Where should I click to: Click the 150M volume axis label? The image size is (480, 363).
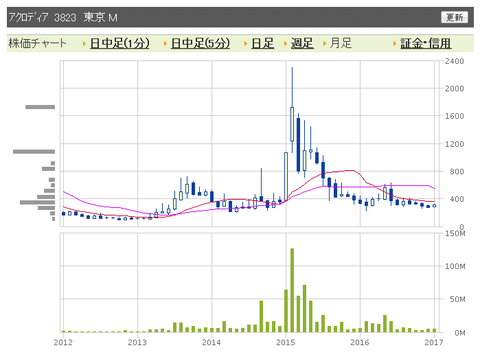(x=455, y=233)
